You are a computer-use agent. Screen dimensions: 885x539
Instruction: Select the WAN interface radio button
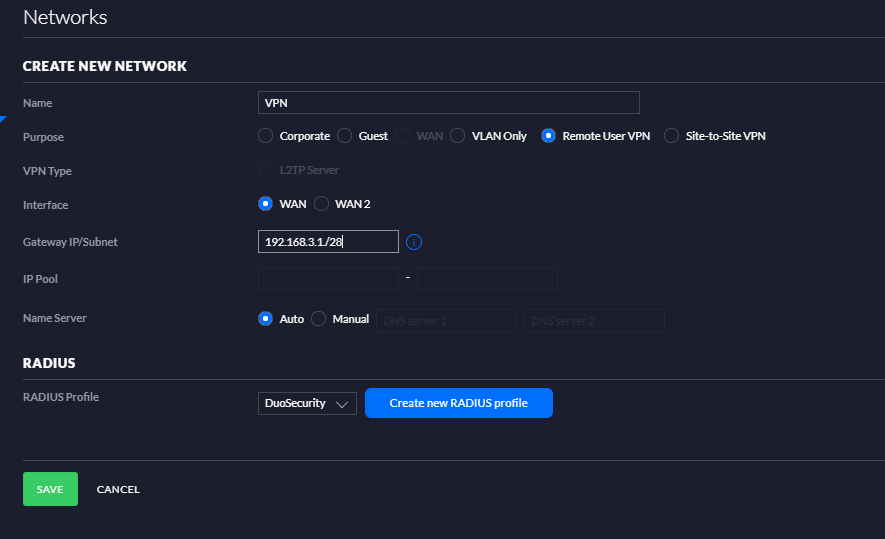click(x=265, y=204)
